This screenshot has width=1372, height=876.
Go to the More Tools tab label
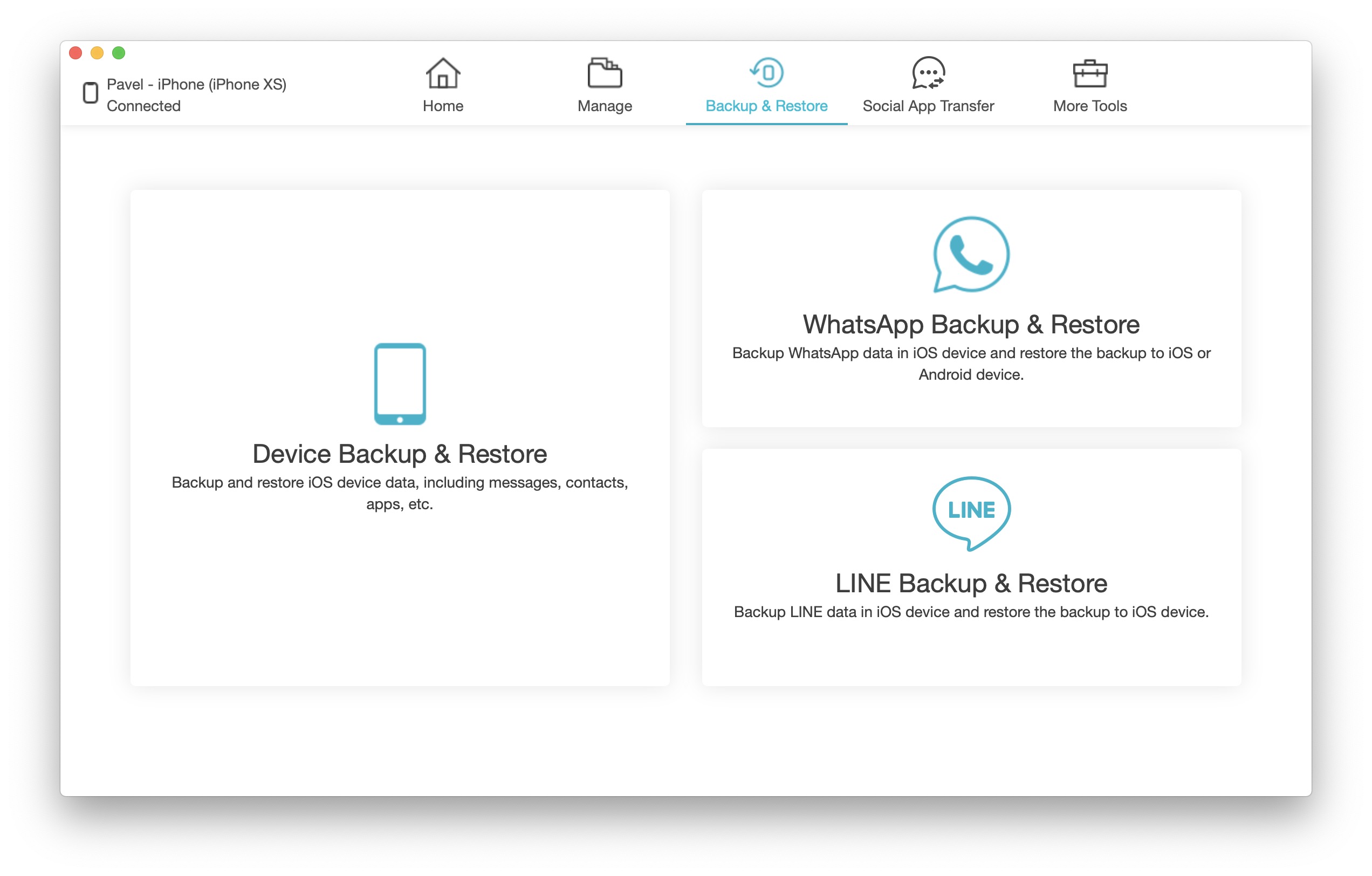1089,106
